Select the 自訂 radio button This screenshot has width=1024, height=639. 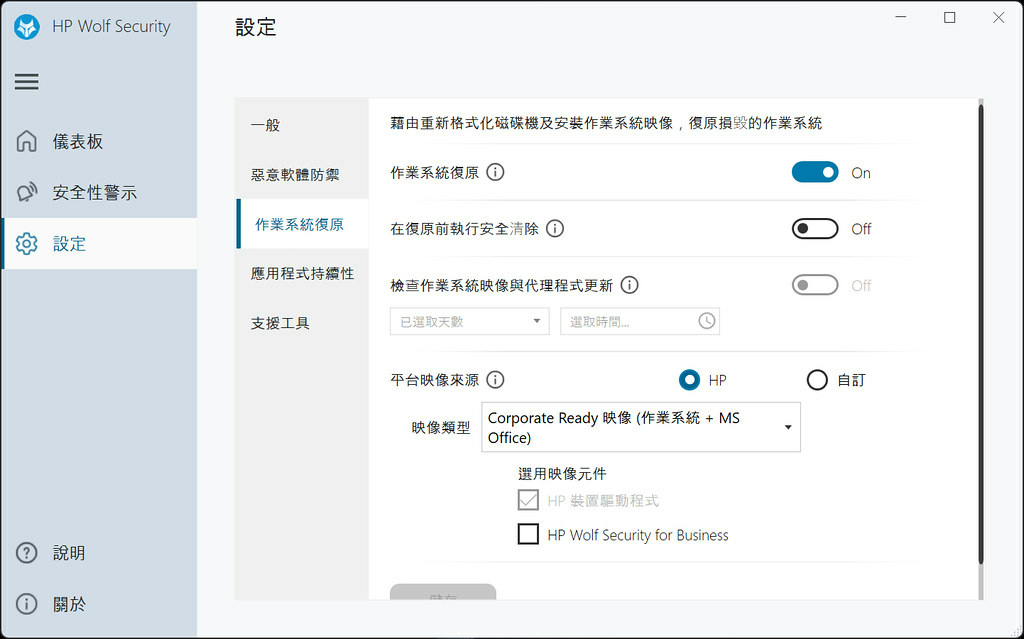(817, 380)
